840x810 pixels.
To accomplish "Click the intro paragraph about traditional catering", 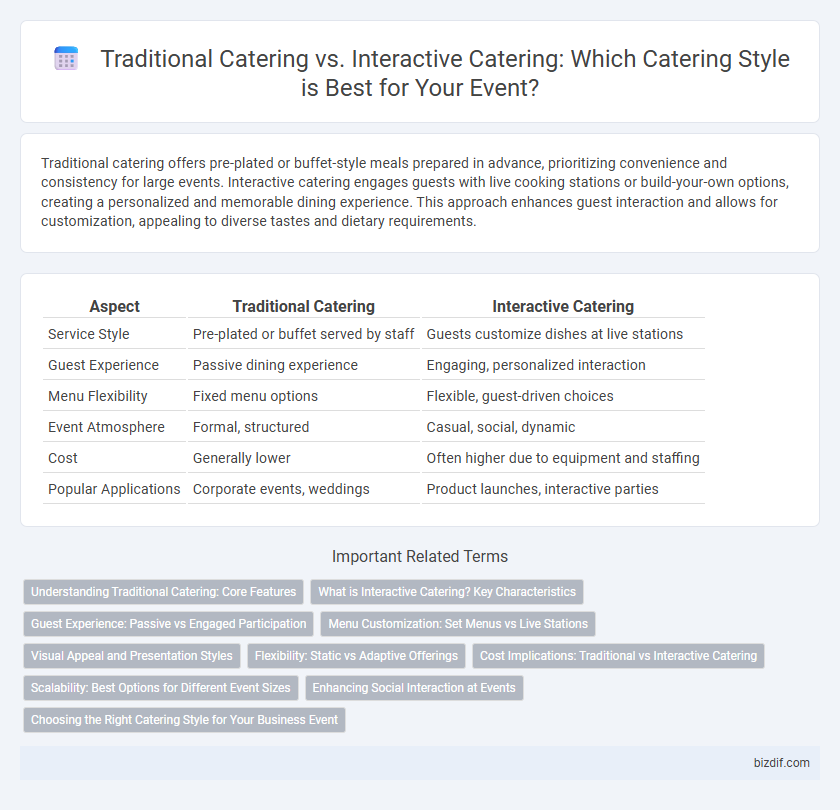I will point(415,192).
